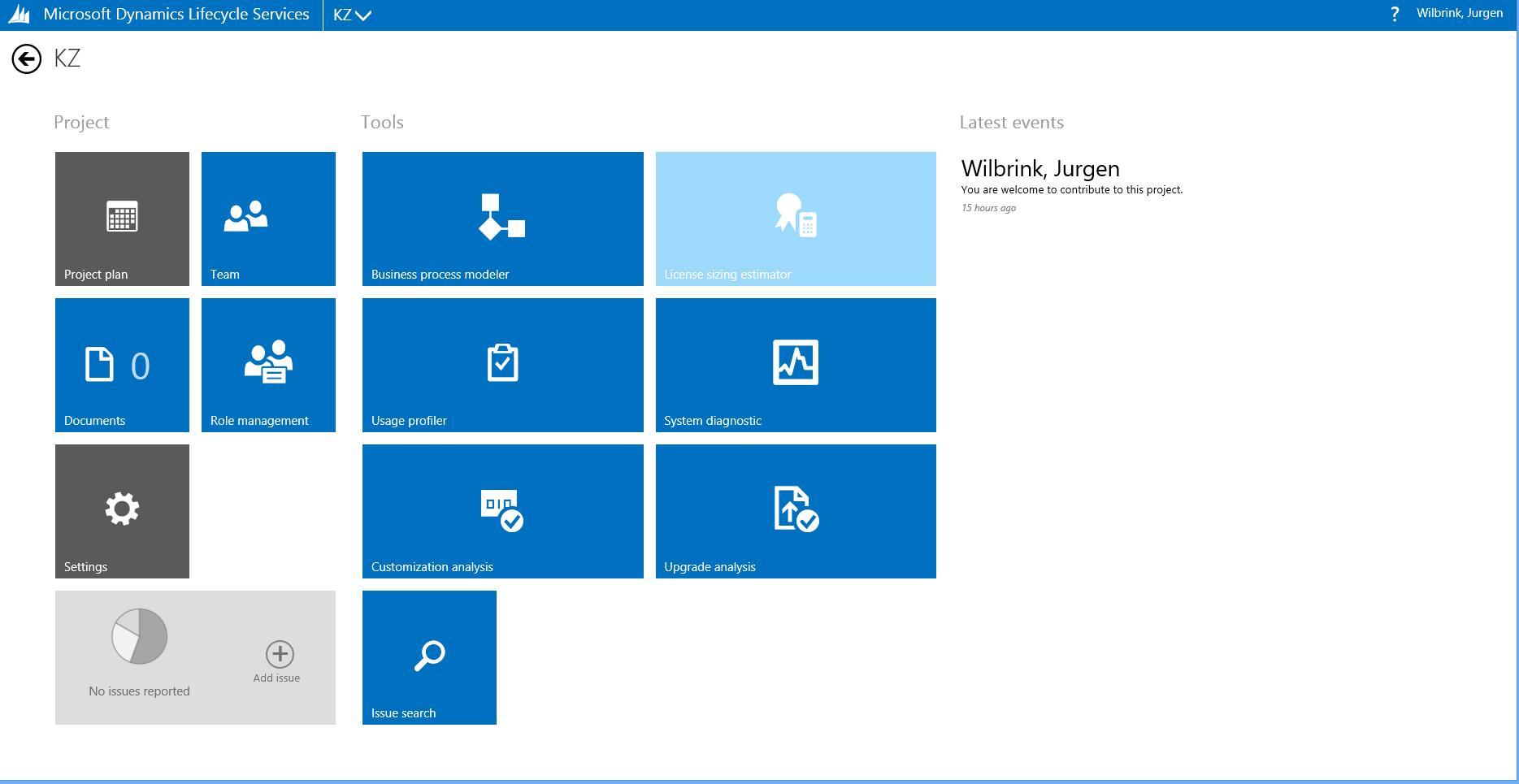This screenshot has width=1519, height=784.
Task: Click the welcome to contribute message
Action: (1072, 190)
